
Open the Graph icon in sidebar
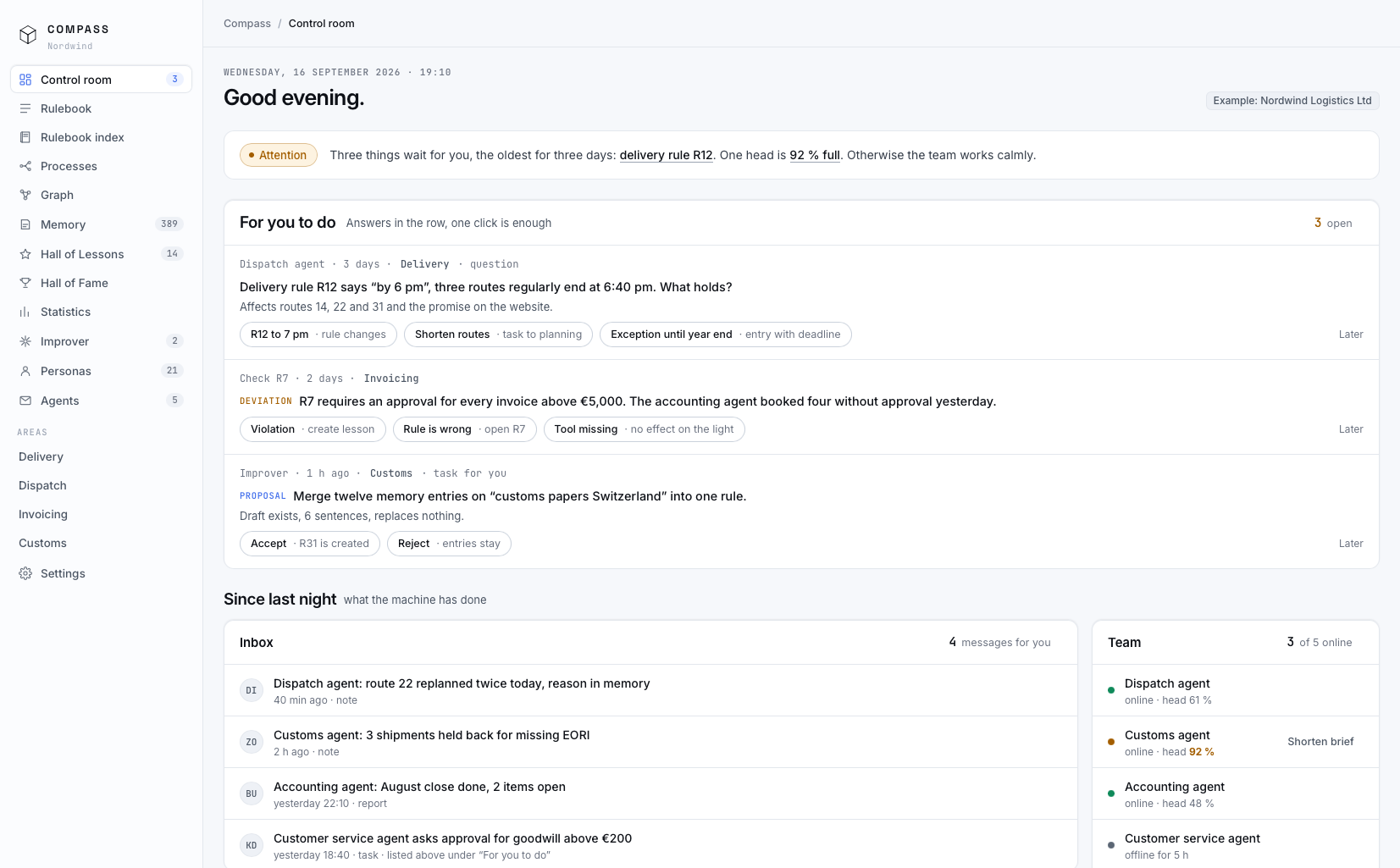click(x=25, y=195)
